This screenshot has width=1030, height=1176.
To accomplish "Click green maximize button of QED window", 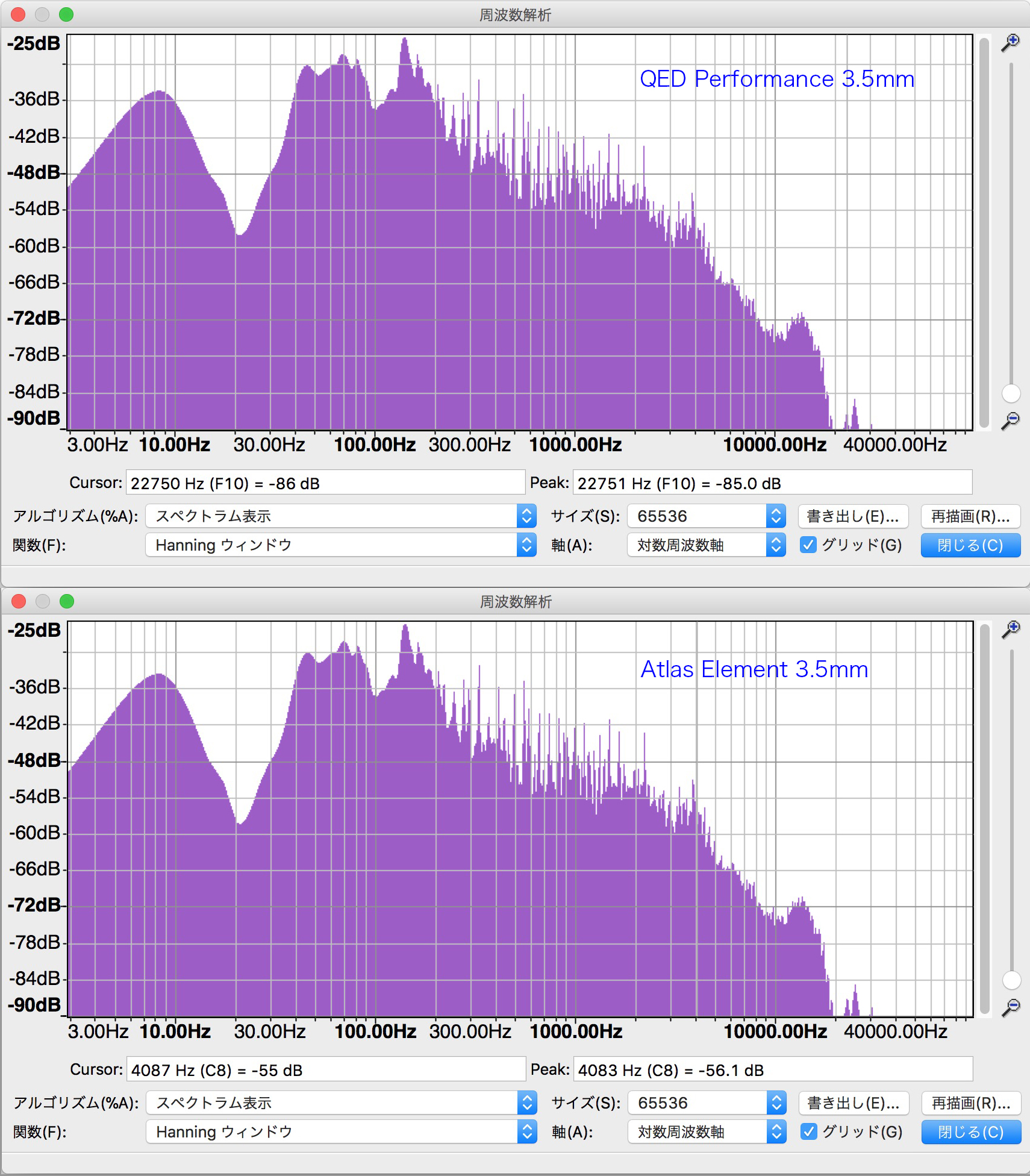I will coord(66,14).
